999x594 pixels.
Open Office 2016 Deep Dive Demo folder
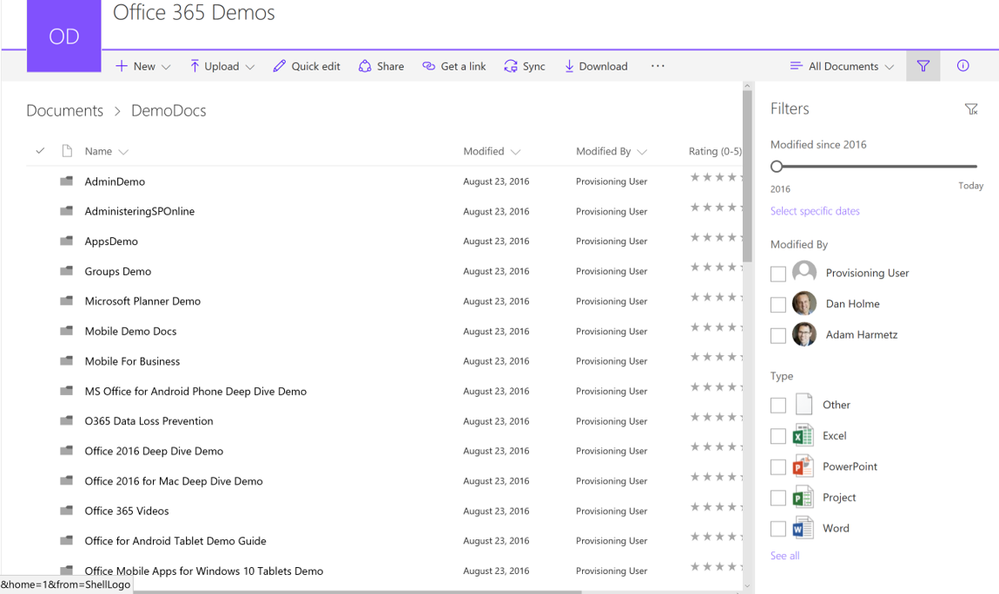coord(154,451)
